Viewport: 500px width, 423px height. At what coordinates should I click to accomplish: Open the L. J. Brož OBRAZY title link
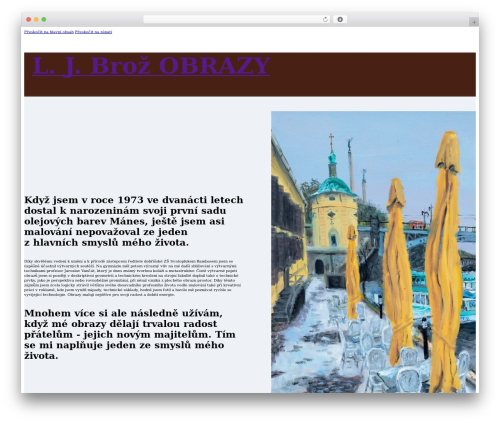click(x=151, y=66)
